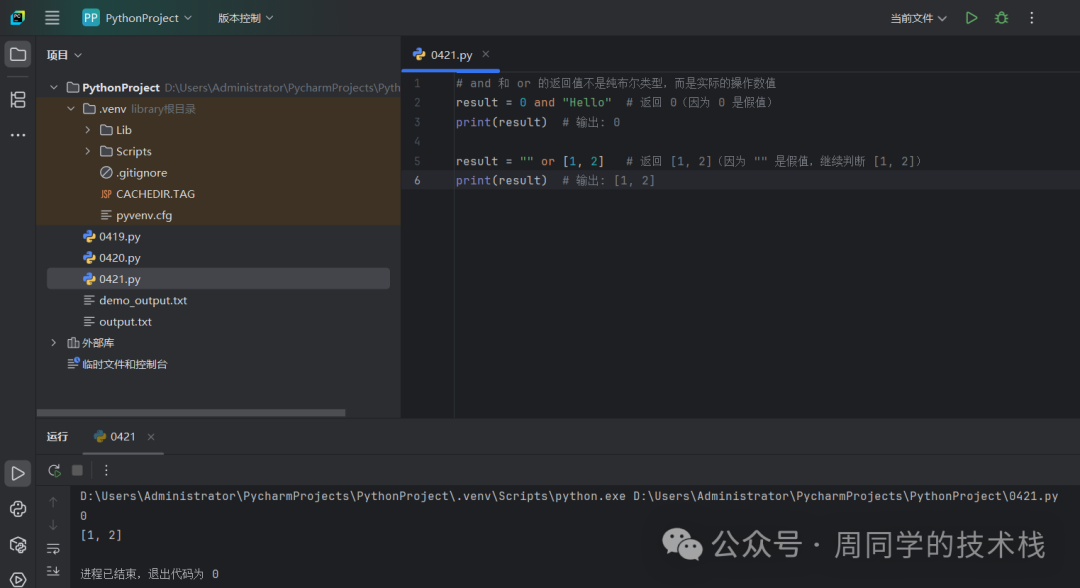Screen dimensions: 1080x588
Task: Open the Structure tool window icon
Action: tap(18, 99)
